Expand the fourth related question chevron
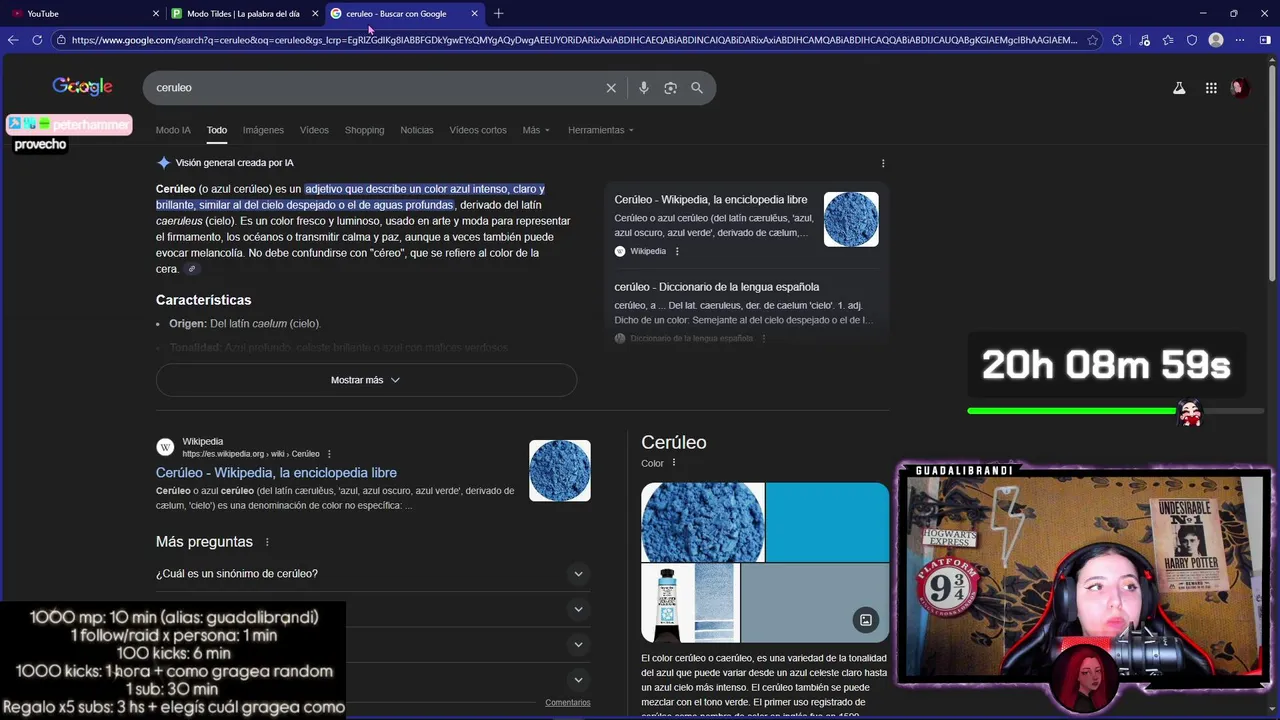This screenshot has height=720, width=1280. (x=578, y=681)
